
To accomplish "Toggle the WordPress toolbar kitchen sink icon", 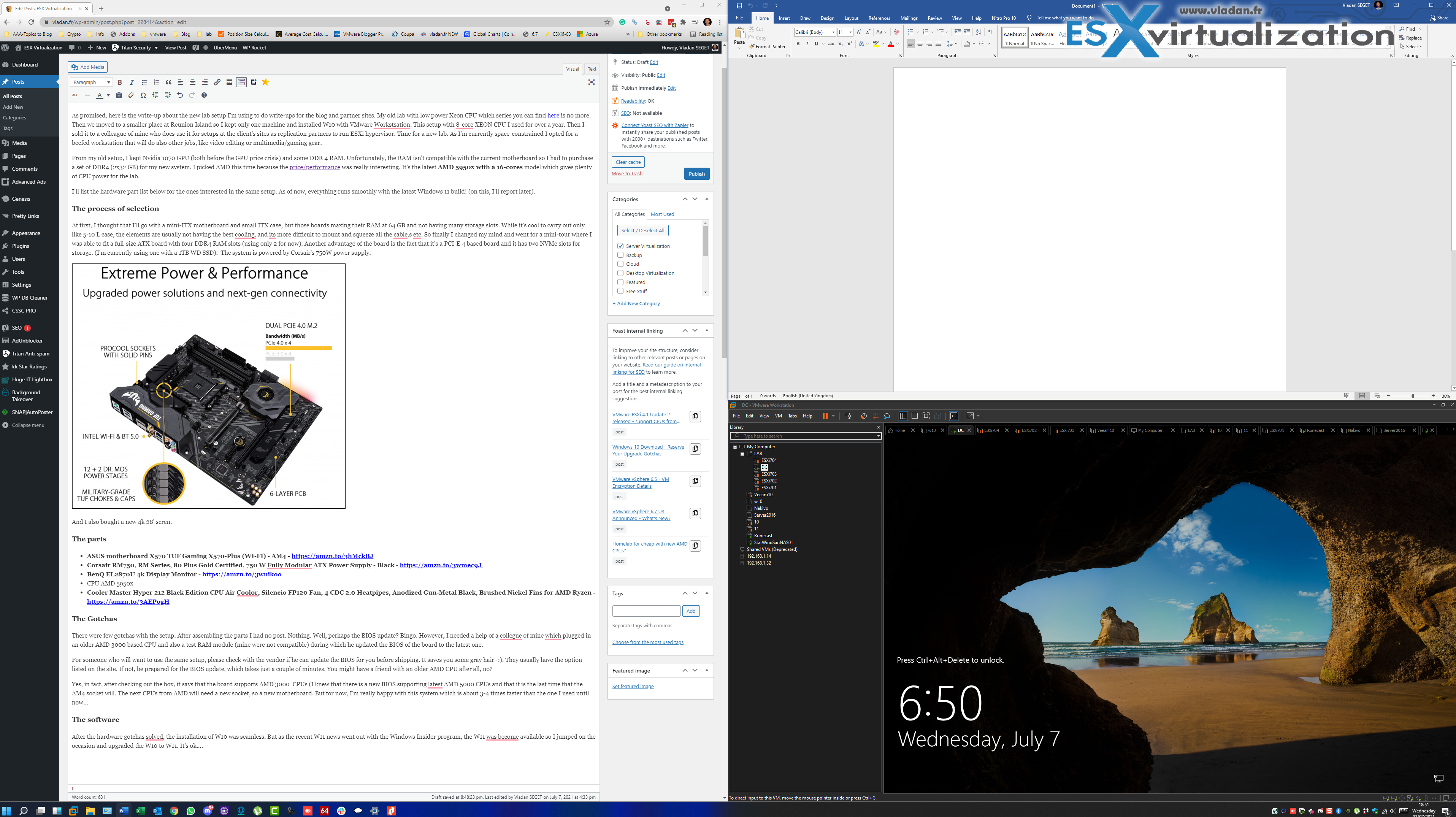I will [241, 82].
